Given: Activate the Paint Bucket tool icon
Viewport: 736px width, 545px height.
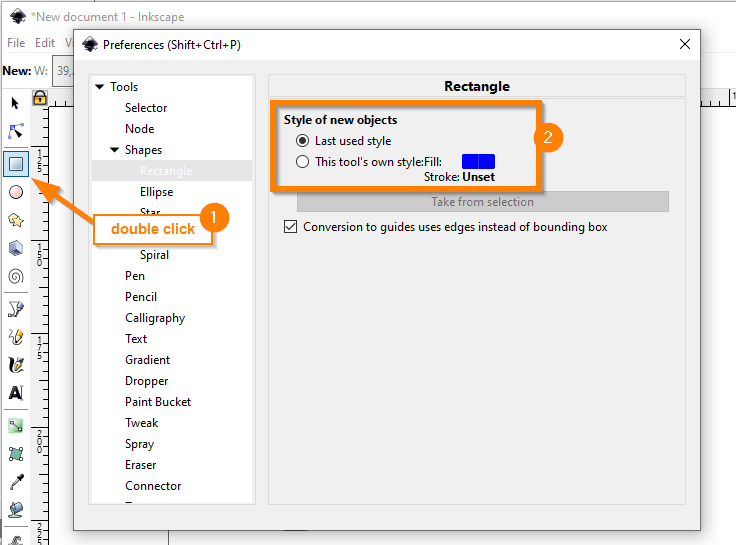Looking at the screenshot, I should tap(16, 510).
